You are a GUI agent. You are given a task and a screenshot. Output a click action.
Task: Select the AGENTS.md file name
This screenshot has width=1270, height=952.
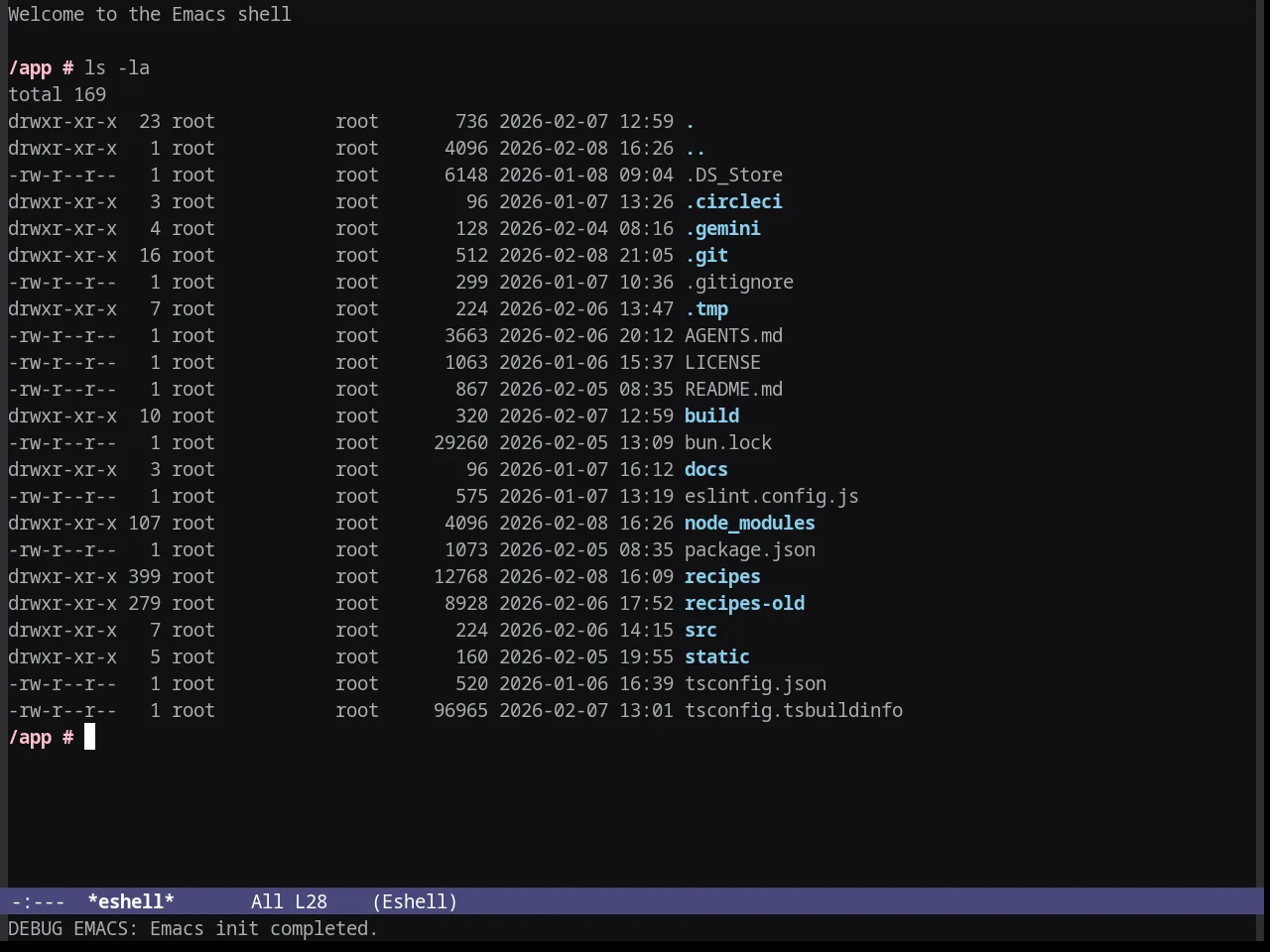tap(733, 335)
